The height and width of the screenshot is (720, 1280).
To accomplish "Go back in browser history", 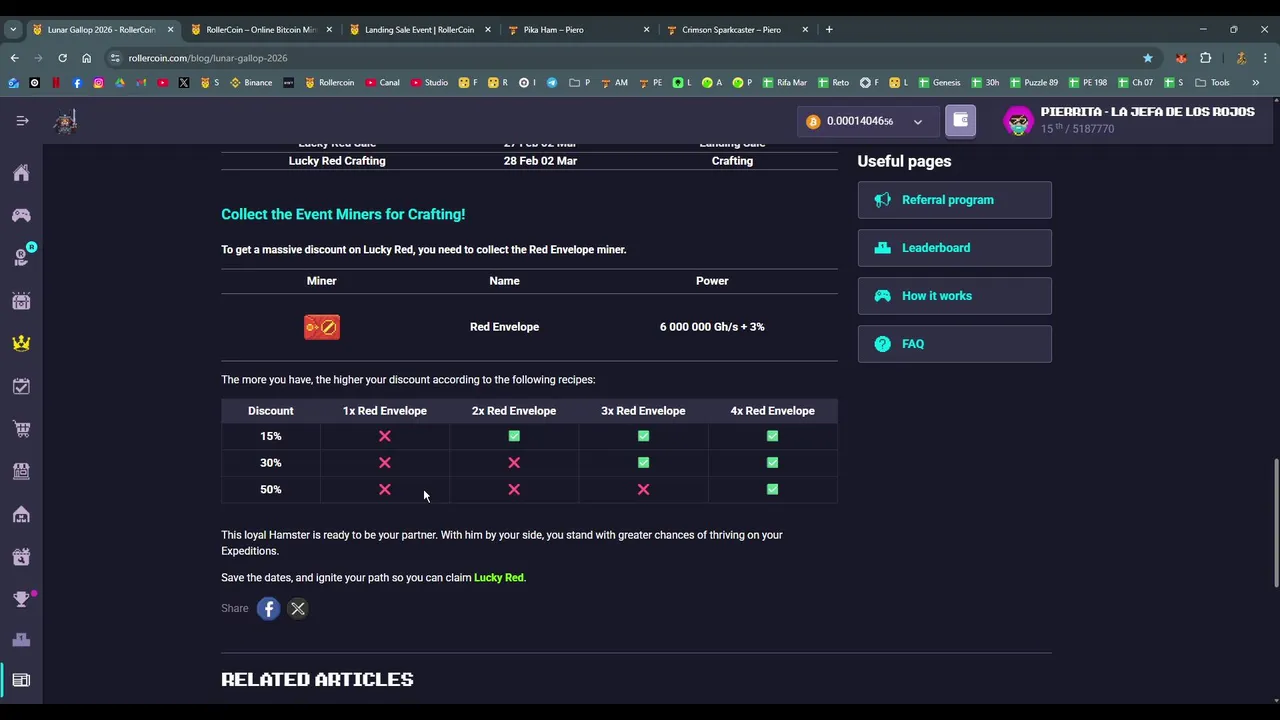I will [x=14, y=58].
